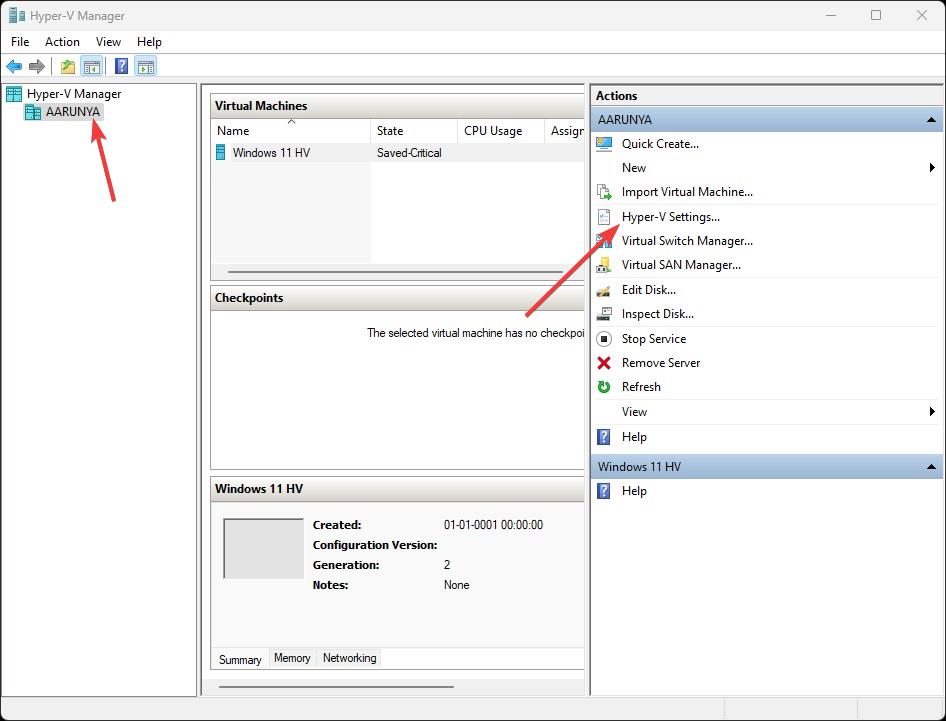Screen dimensions: 946x721
Task: Open the File menu
Action: coord(20,42)
